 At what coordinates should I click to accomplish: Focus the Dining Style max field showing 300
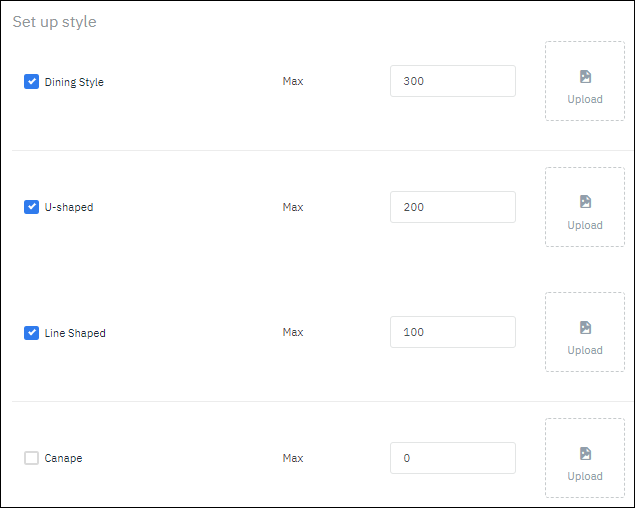coord(452,81)
